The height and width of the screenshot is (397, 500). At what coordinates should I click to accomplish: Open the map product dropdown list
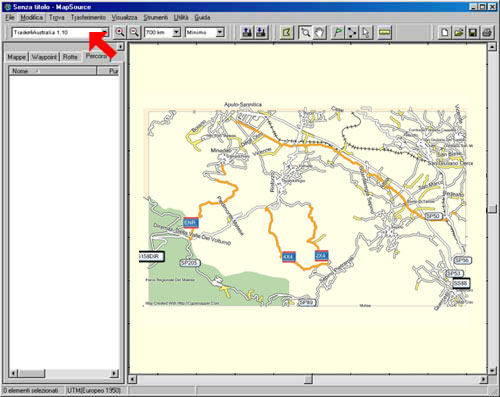(x=105, y=32)
